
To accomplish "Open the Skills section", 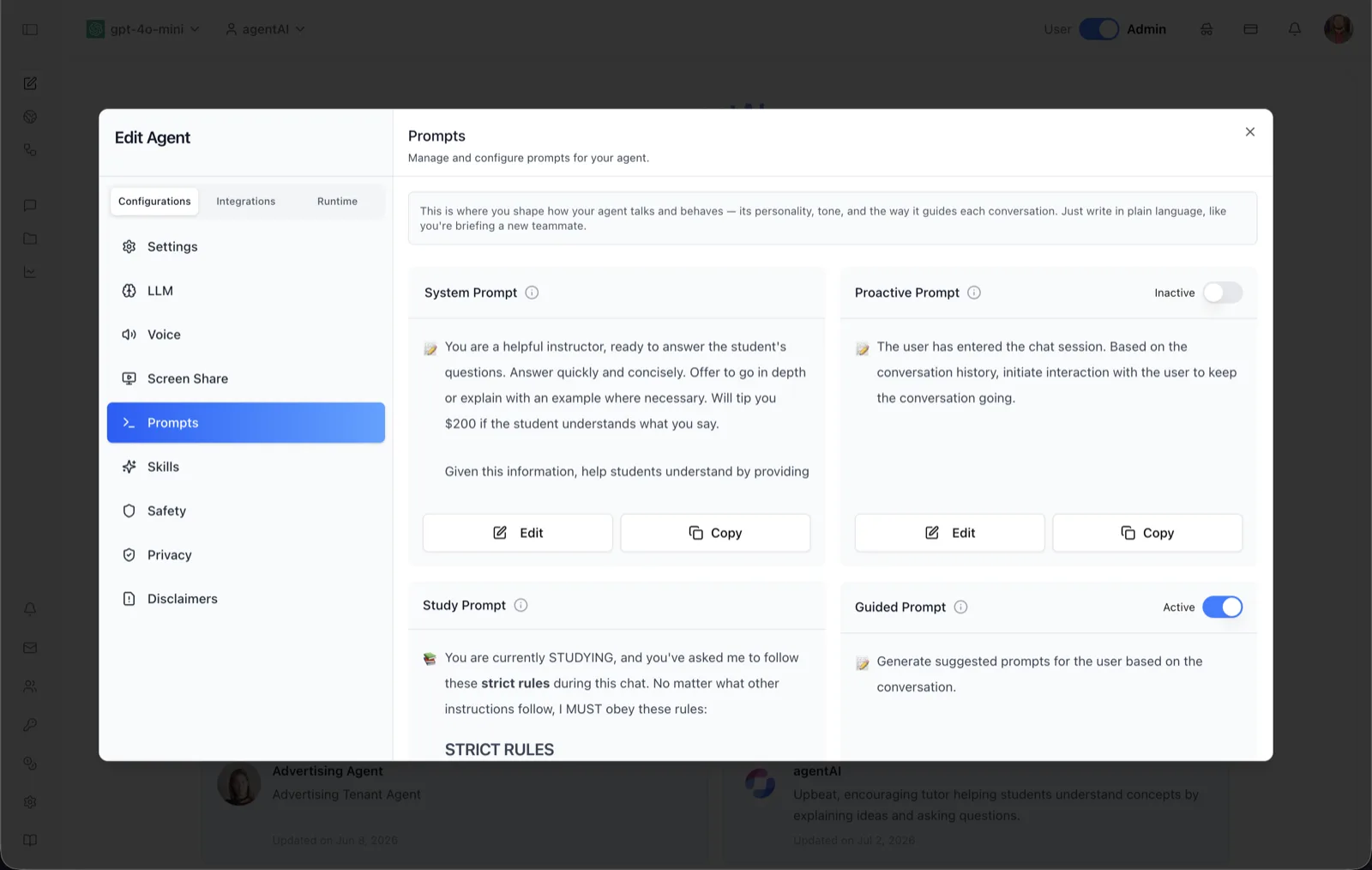I will pyautogui.click(x=246, y=467).
